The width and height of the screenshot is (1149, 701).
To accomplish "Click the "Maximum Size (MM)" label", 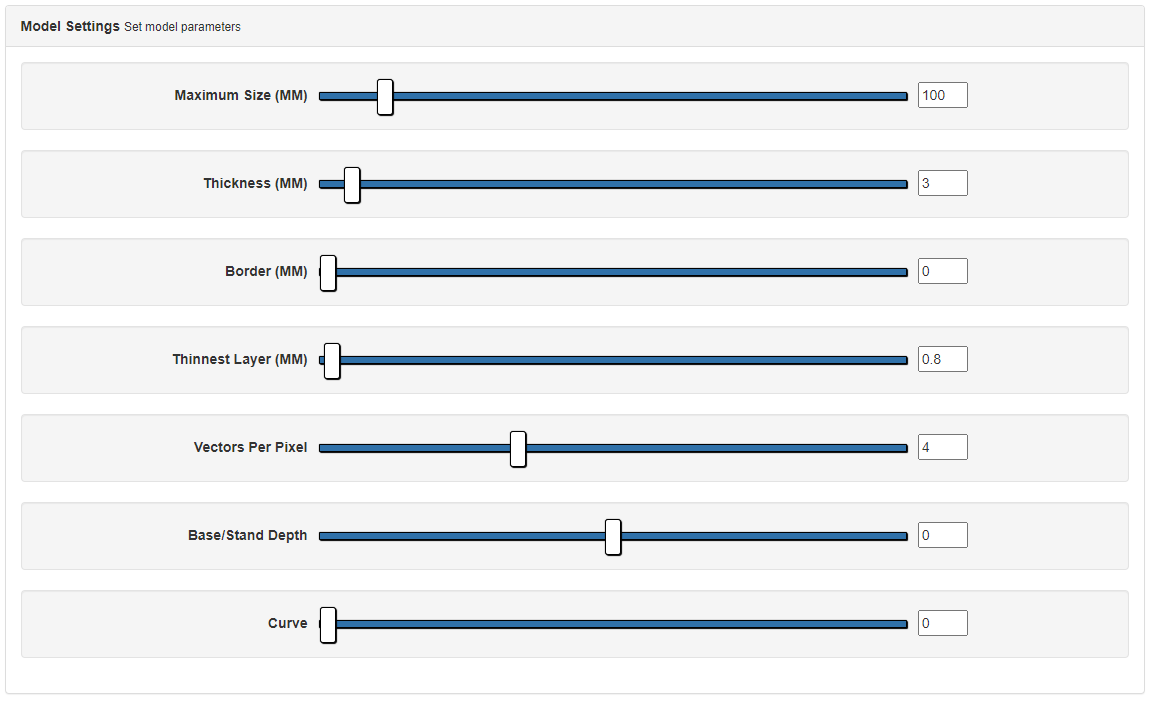I will tap(241, 96).
